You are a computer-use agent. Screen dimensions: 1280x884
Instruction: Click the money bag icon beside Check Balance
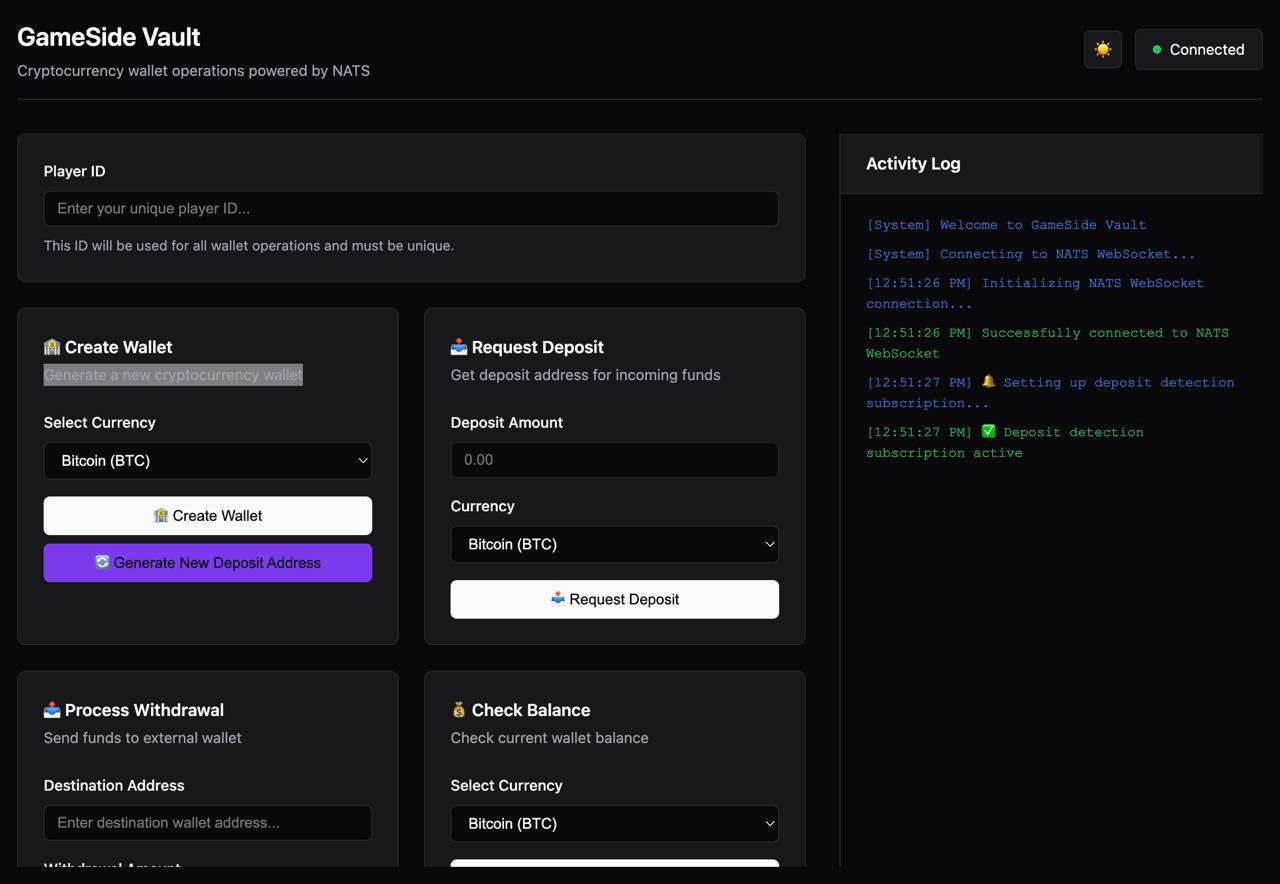click(x=459, y=710)
